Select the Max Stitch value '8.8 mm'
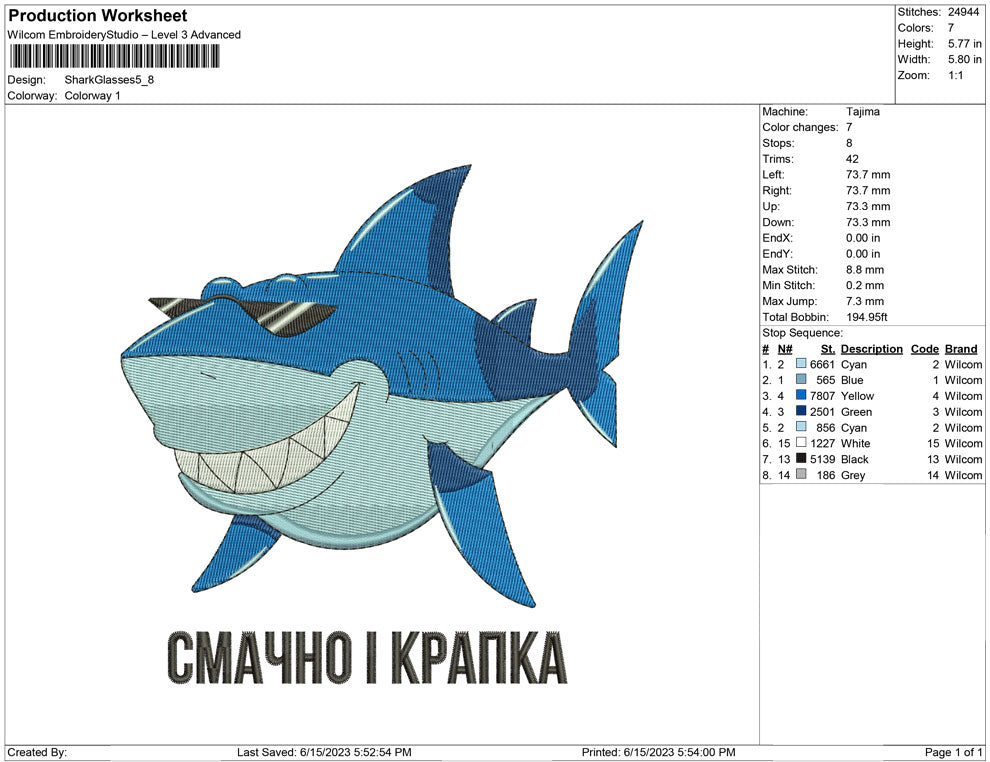990x762 pixels. pos(865,270)
